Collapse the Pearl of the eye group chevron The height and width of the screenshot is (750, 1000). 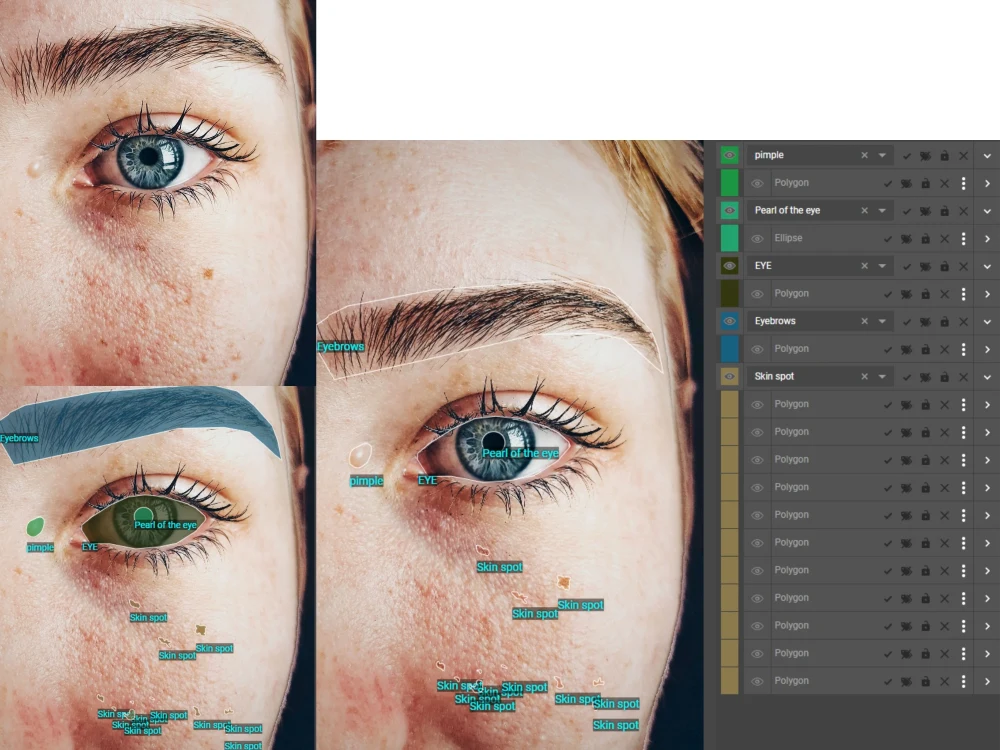(988, 210)
